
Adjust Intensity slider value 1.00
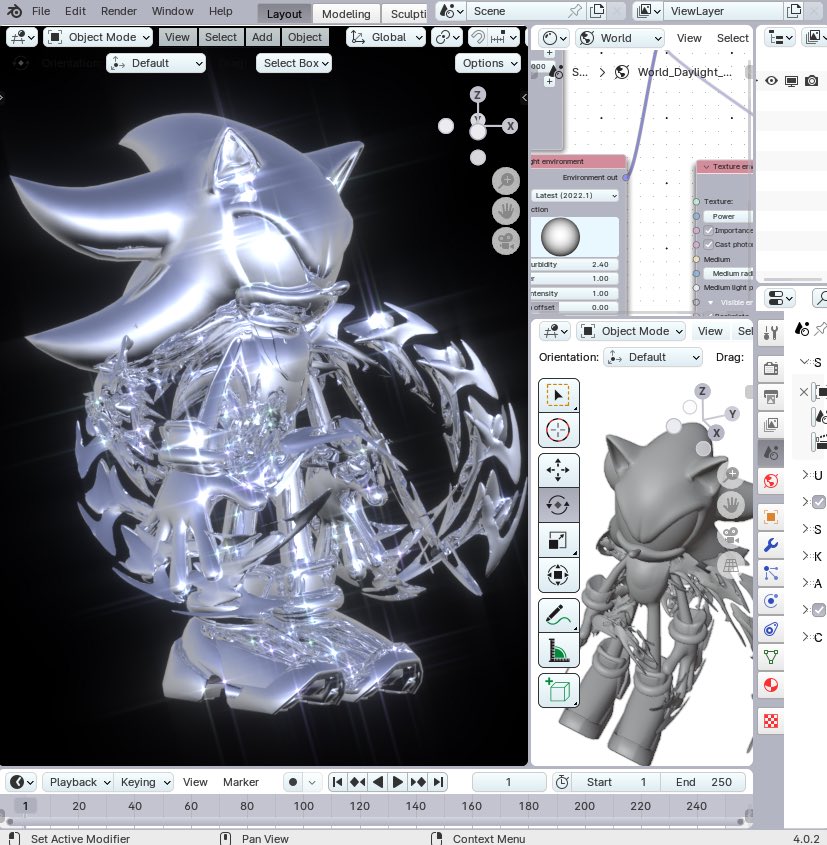(x=575, y=293)
